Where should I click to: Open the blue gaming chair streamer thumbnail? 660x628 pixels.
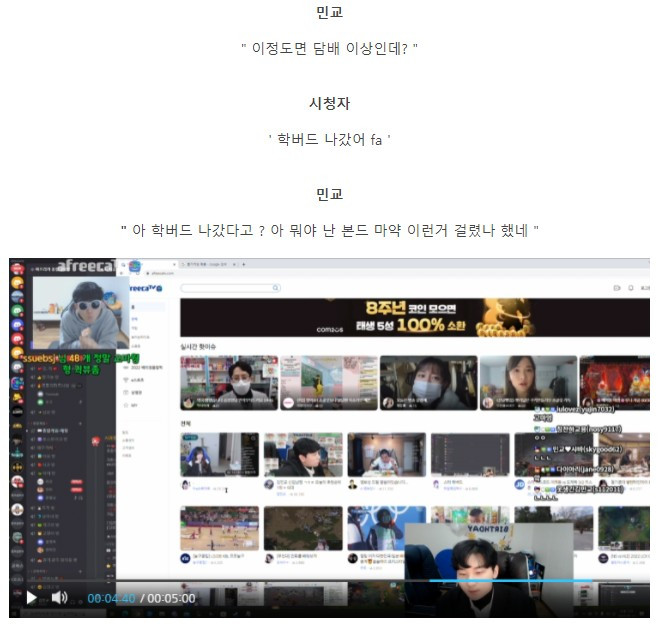pos(219,455)
